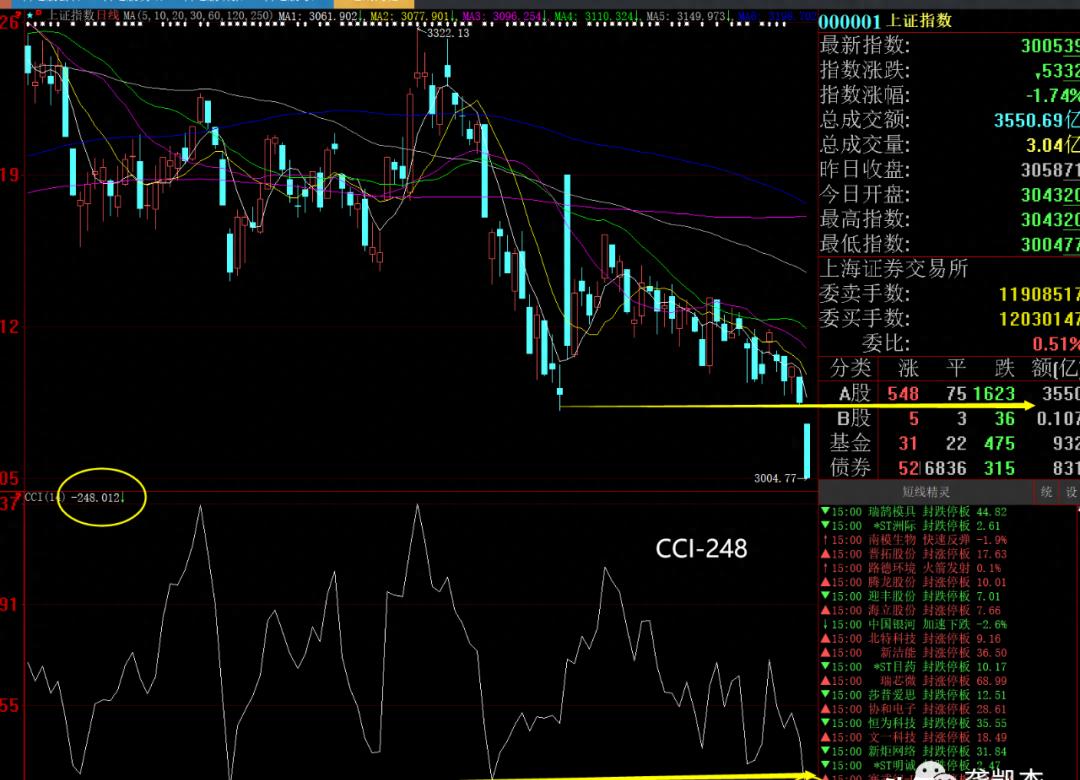Click the 总成交量 value 3.04亿
1080x780 pixels.
click(x=1052, y=145)
